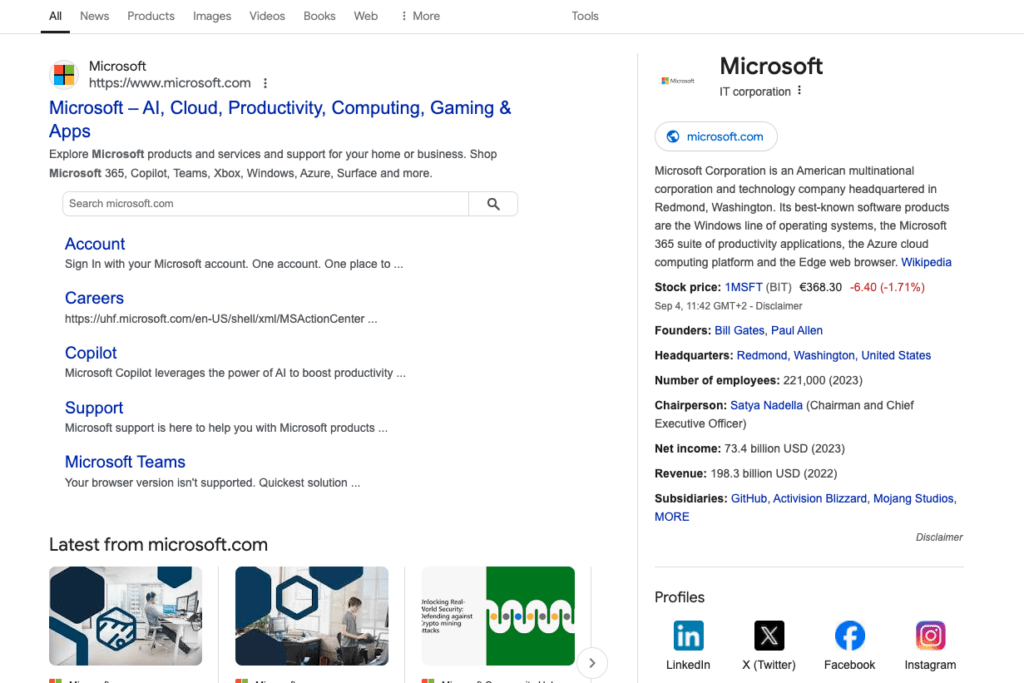Viewport: 1024px width, 683px height.
Task: Click the Number of employees 221,000 value
Action: (823, 381)
